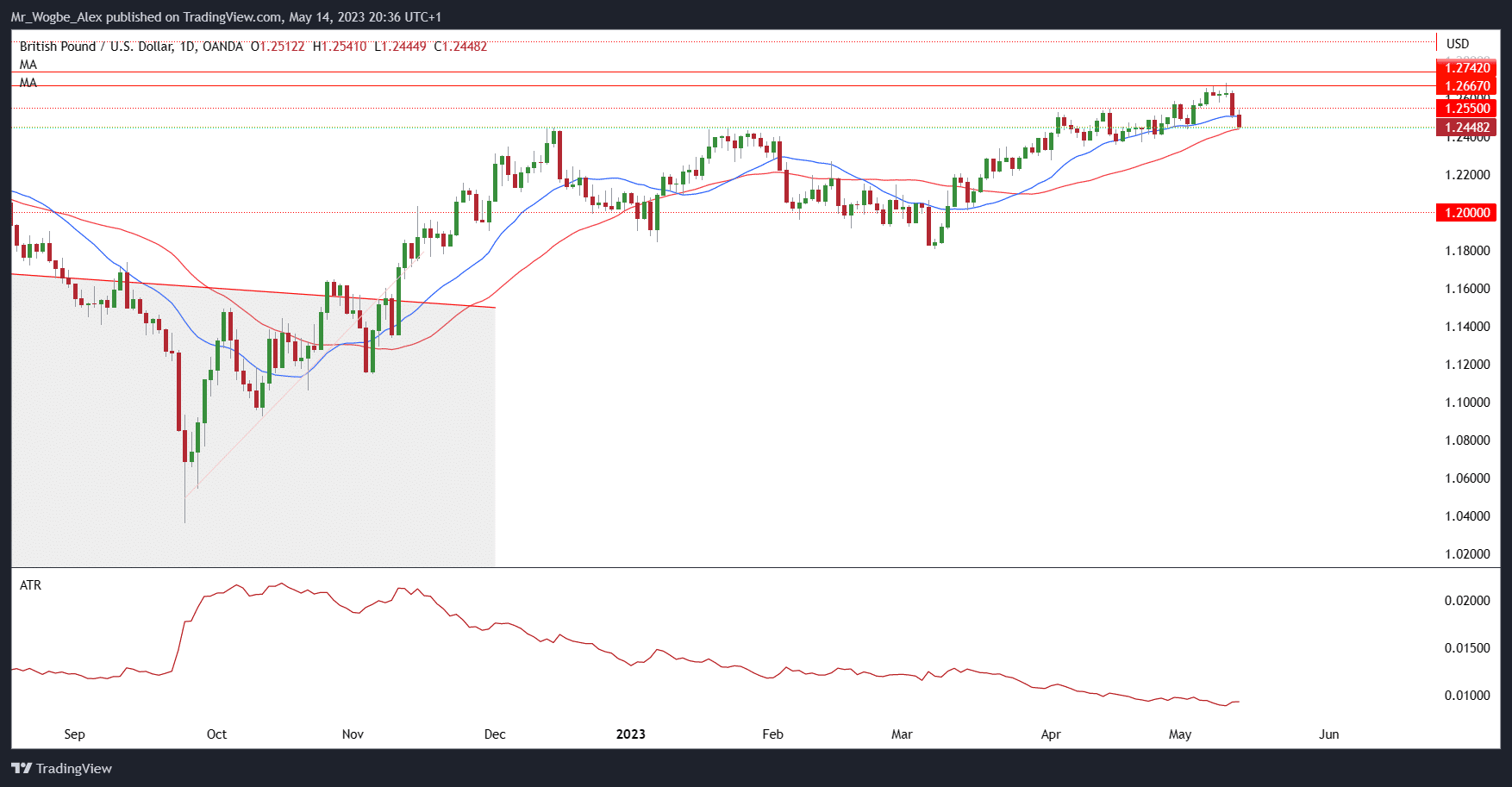Viewport: 1512px width, 787px height.
Task: Click the TradingView wordmark text
Action: click(x=74, y=768)
